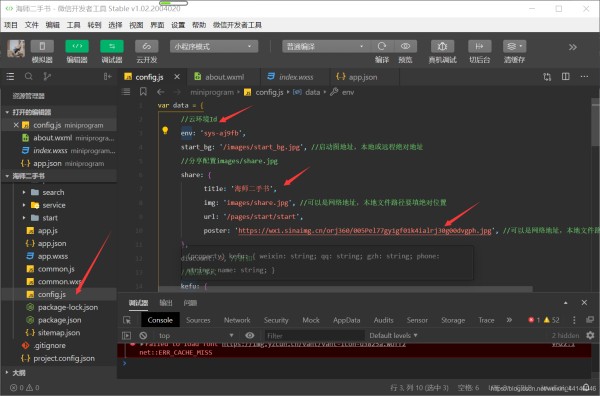The width and height of the screenshot is (600, 396).
Task: Open the 设置 menu
Action: 178,25
